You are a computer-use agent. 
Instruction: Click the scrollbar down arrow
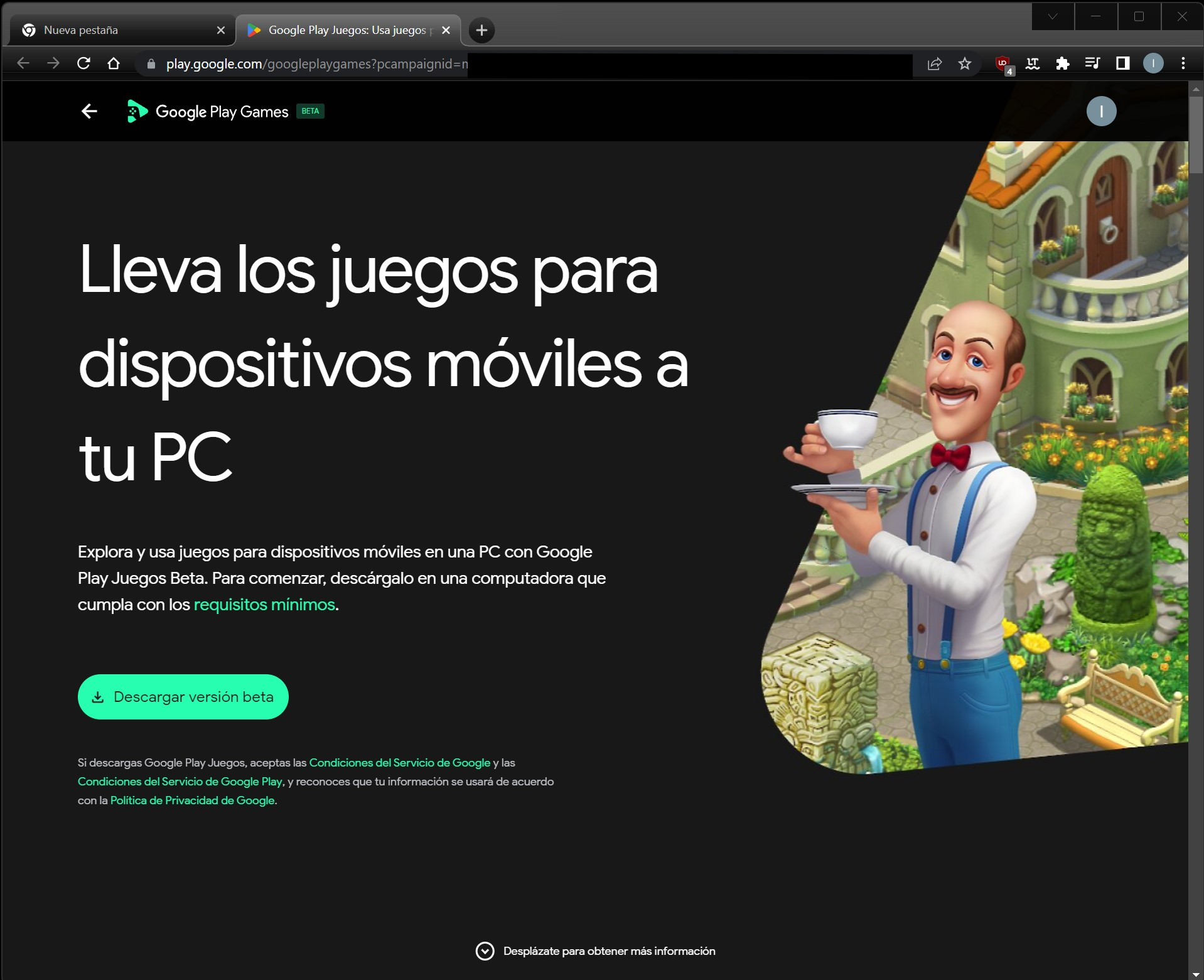[1195, 974]
